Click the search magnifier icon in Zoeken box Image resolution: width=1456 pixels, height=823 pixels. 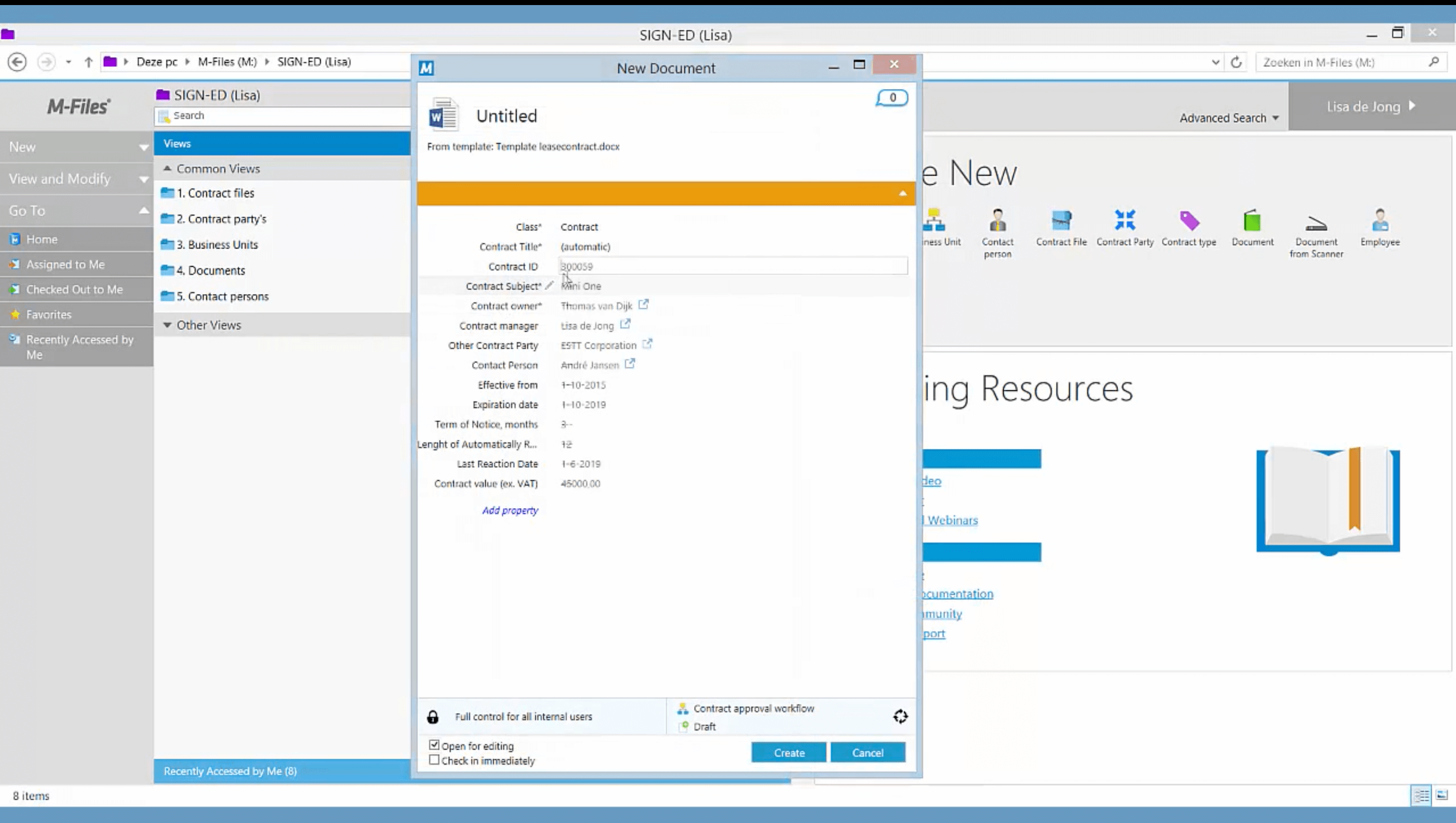click(1433, 62)
